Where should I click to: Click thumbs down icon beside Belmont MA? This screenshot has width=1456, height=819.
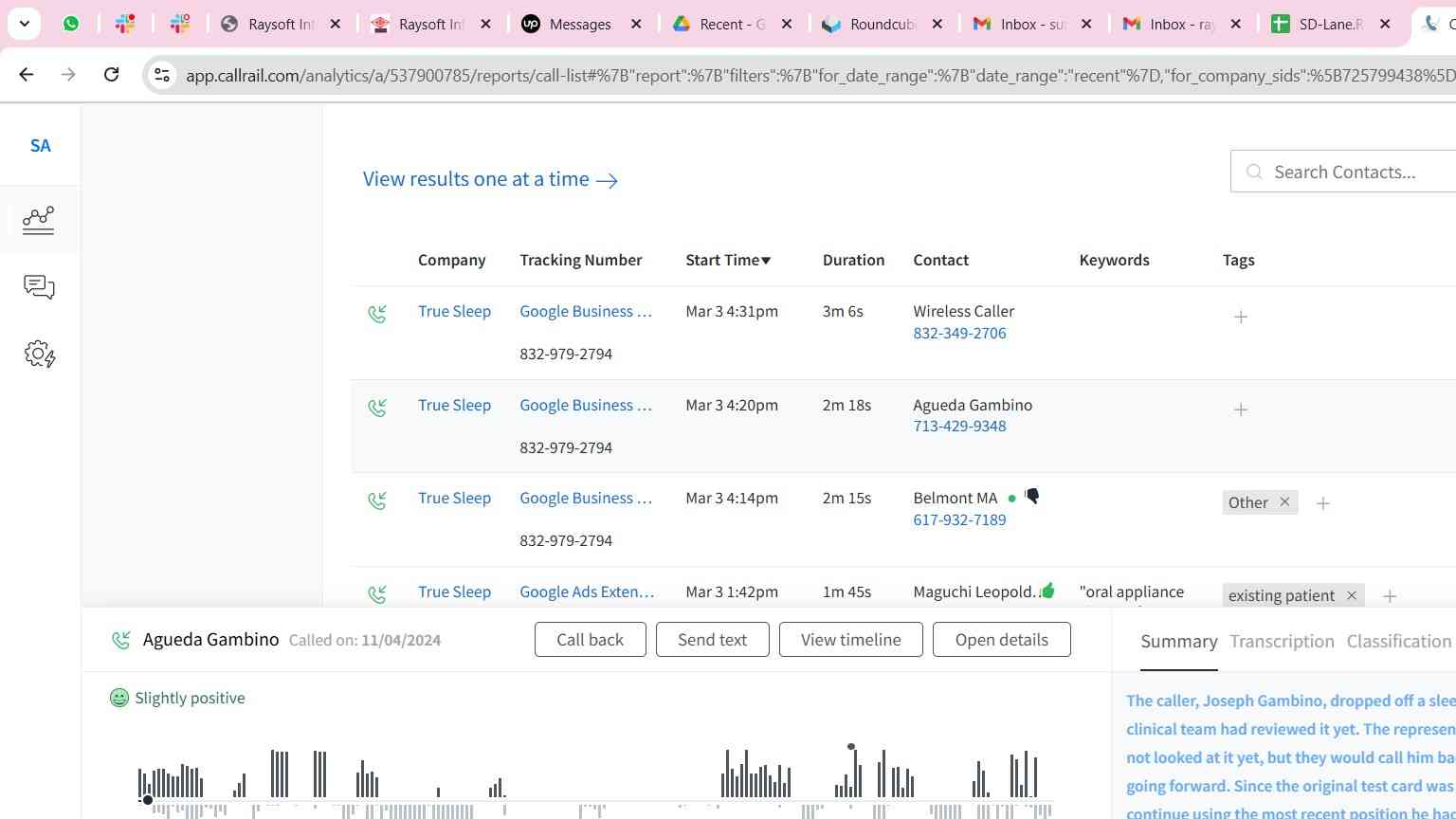(x=1032, y=496)
